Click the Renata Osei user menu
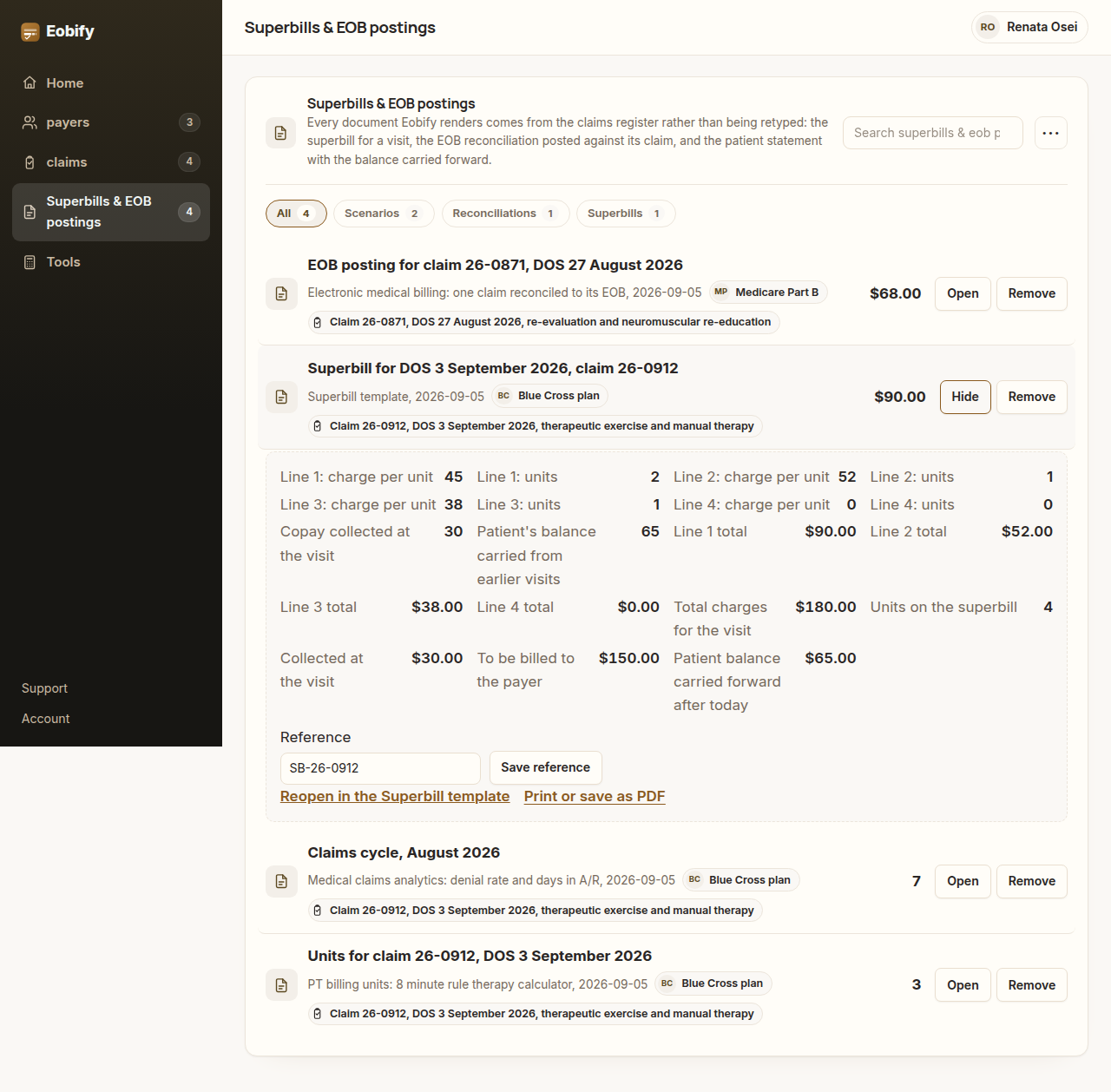Screen dimensions: 1111x1092 pyautogui.click(x=1029, y=27)
